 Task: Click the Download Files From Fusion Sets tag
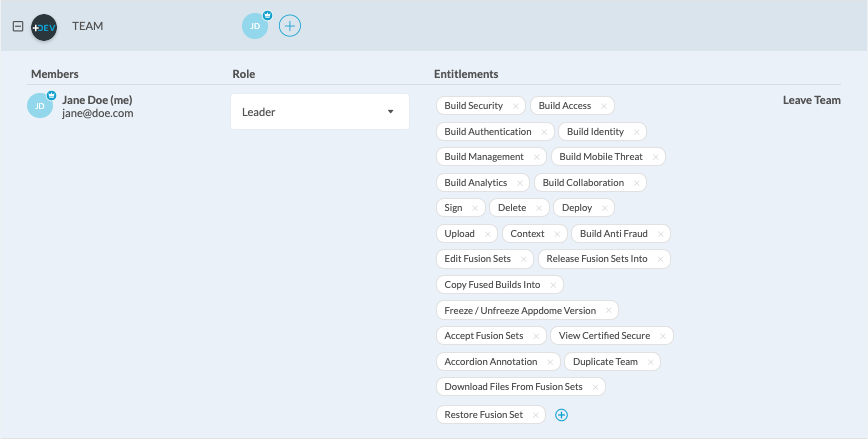[513, 387]
